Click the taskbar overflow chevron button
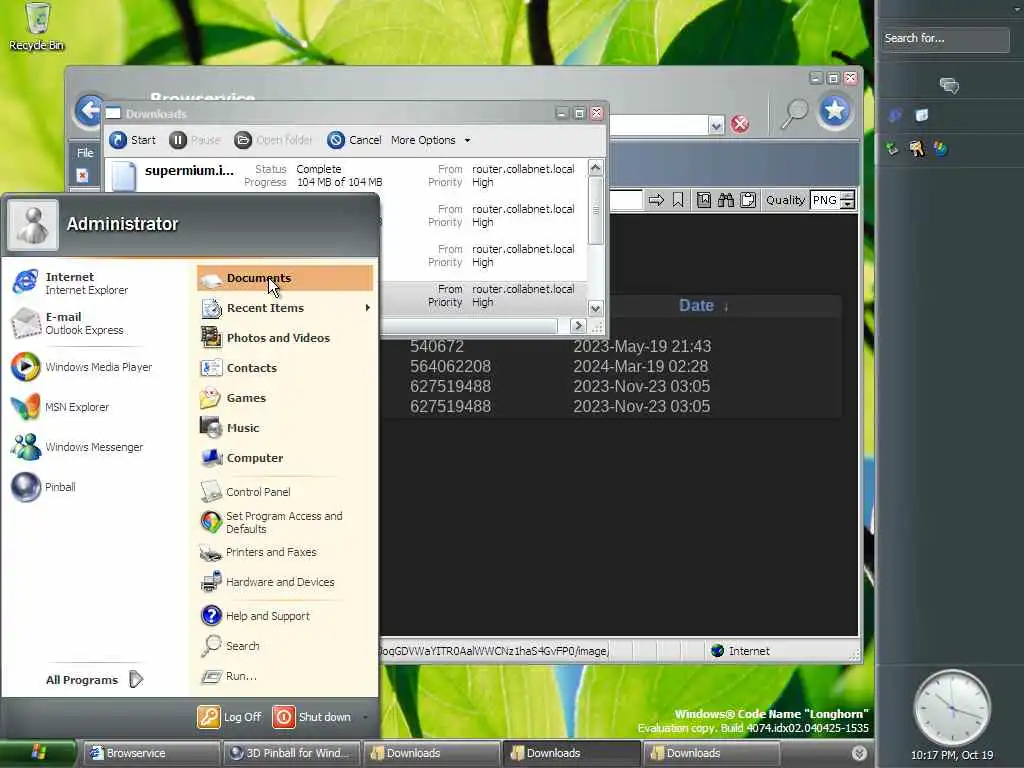Viewport: 1024px width, 768px height. point(859,753)
